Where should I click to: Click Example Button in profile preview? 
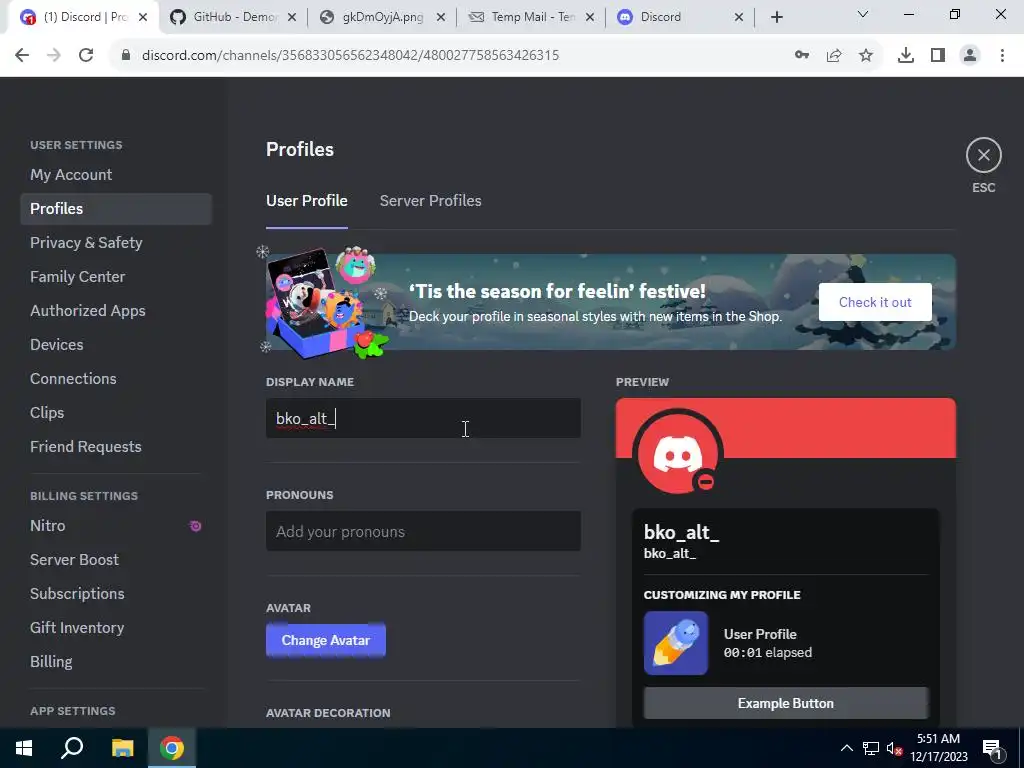coord(786,703)
